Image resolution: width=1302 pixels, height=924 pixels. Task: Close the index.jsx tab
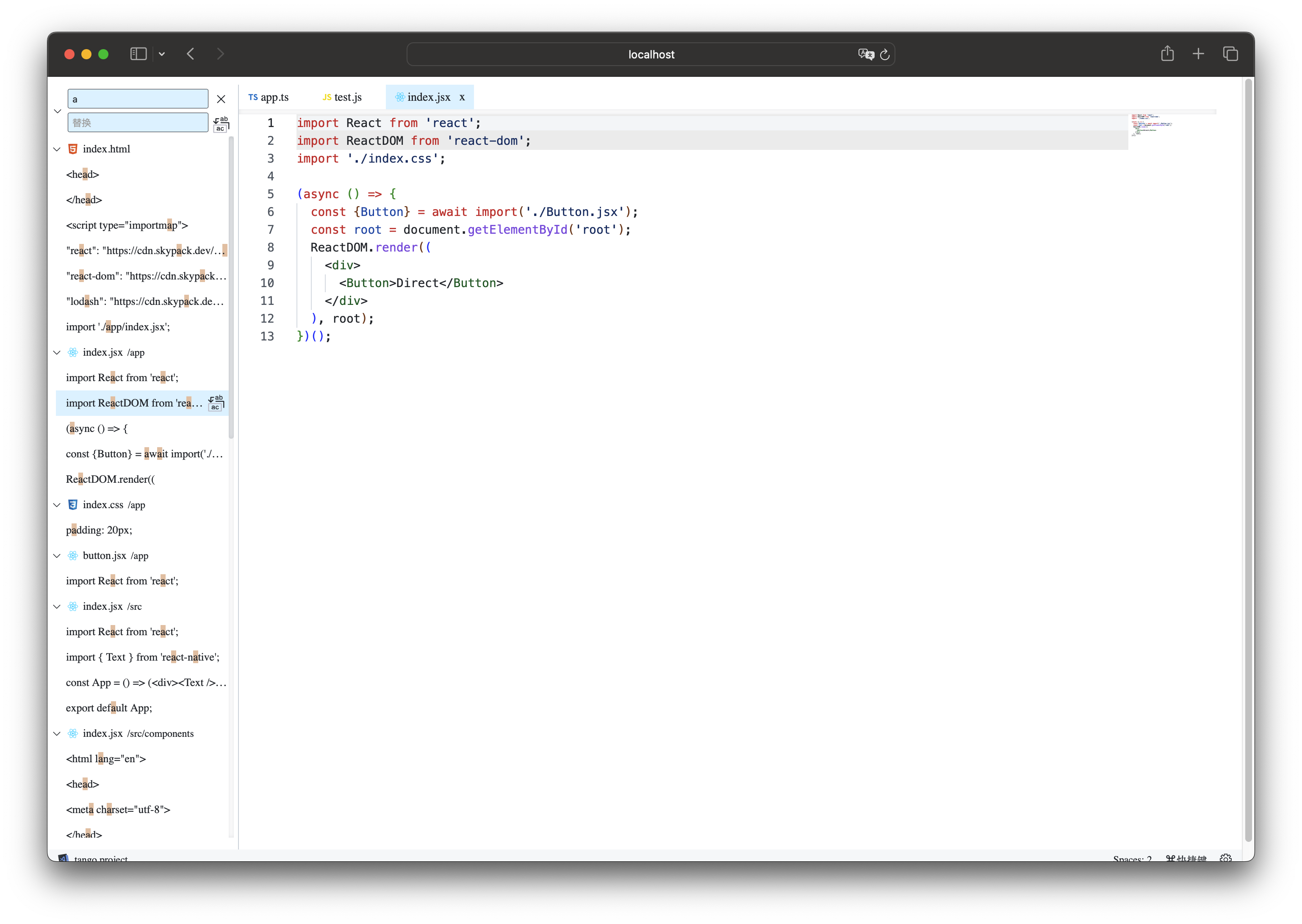(462, 97)
